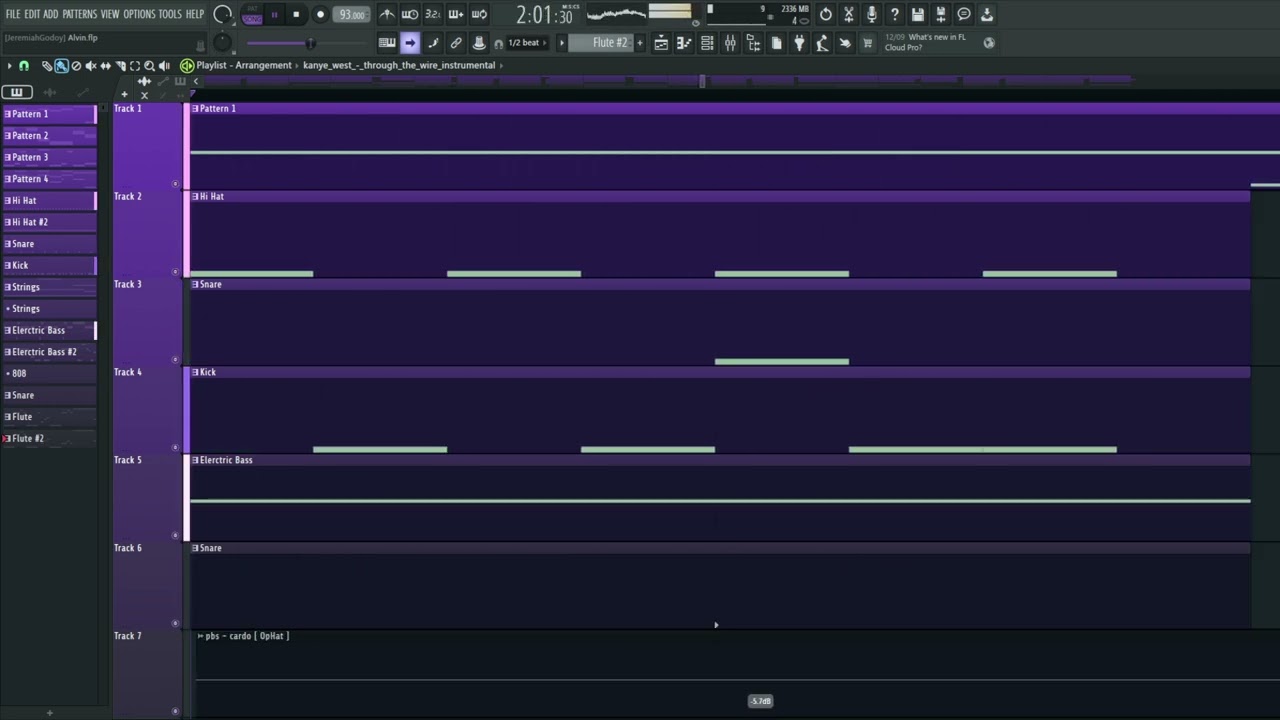Image resolution: width=1280 pixels, height=720 pixels.
Task: Click the tempo value 93.000
Action: point(351,14)
